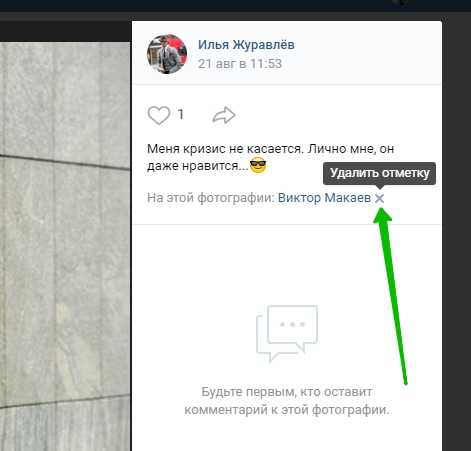Viewport: 471px width, 451px height.
Task: Open the tagged person Виктор Макаев link
Action: [324, 198]
